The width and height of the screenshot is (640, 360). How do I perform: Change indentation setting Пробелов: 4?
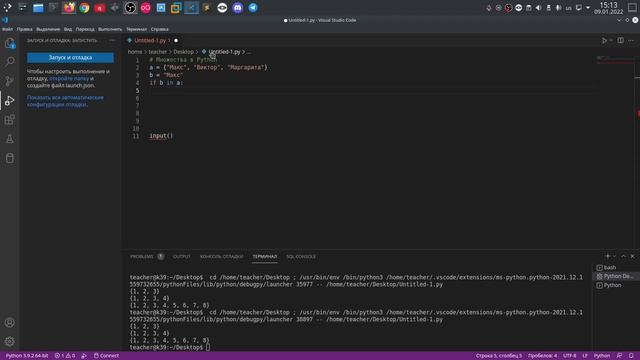[x=542, y=356]
